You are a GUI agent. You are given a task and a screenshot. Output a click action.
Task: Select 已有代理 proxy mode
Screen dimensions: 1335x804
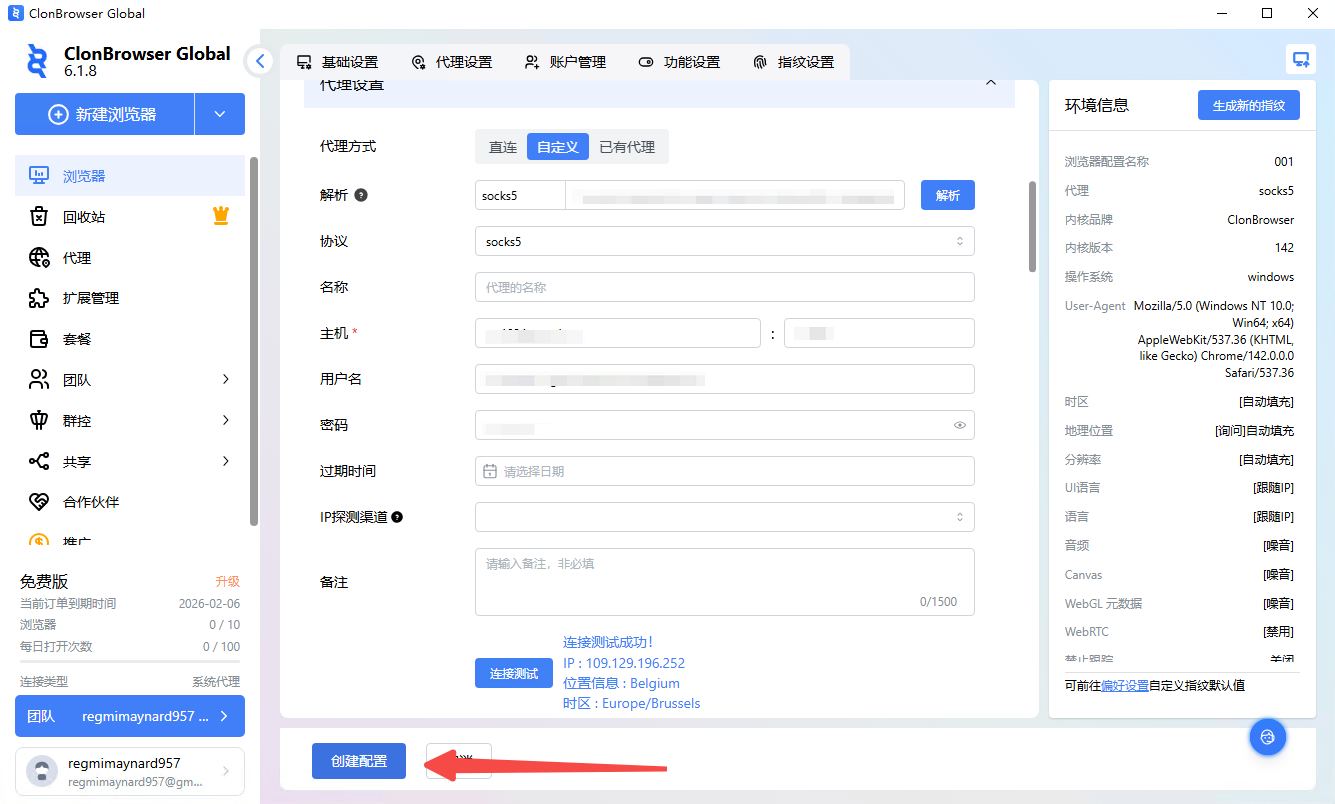627,147
